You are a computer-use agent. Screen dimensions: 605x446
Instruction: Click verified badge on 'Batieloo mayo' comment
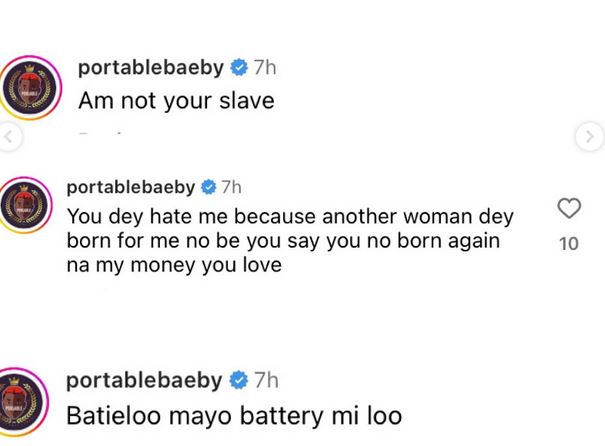[x=239, y=380]
